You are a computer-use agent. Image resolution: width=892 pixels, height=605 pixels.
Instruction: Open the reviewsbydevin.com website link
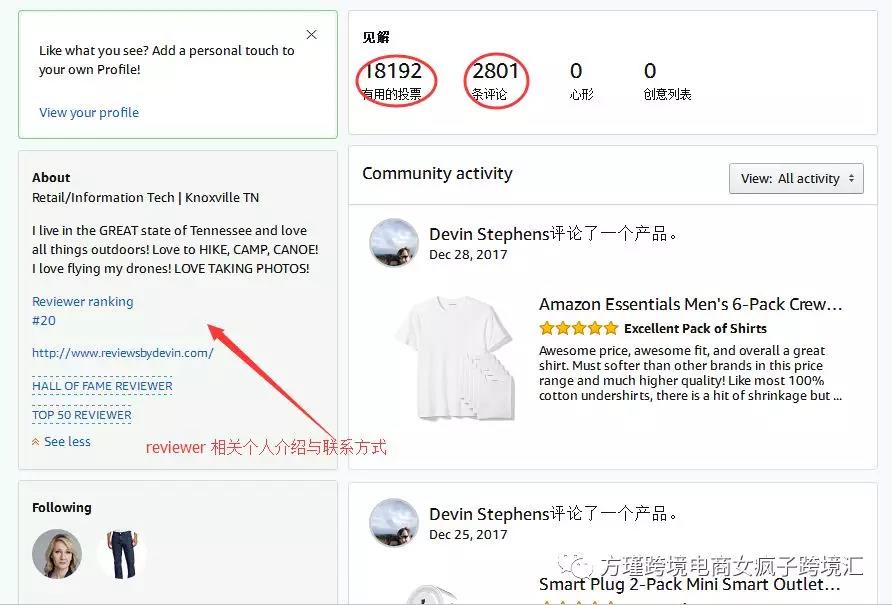pyautogui.click(x=122, y=353)
